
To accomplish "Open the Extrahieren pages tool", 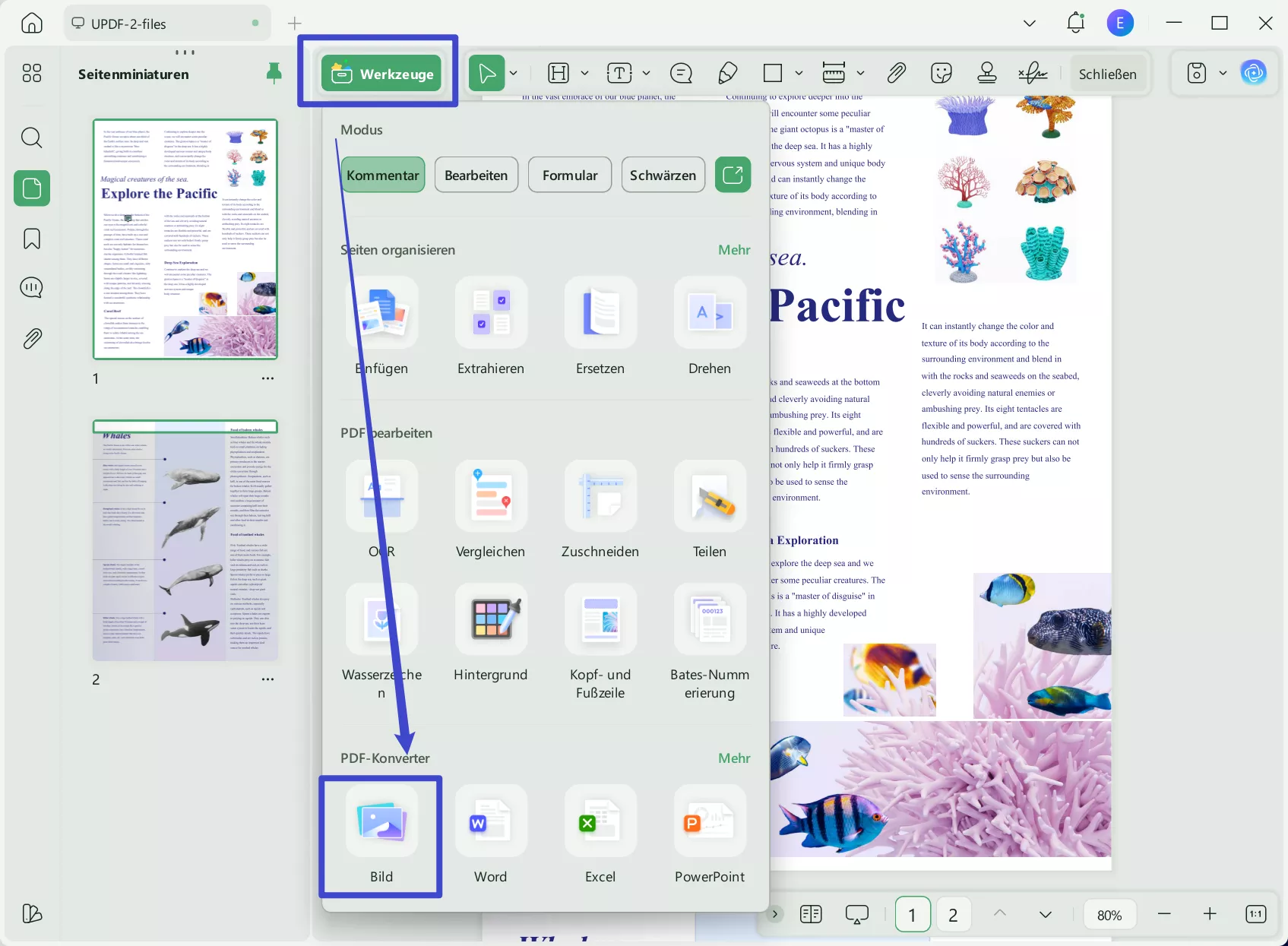I will pos(491,327).
